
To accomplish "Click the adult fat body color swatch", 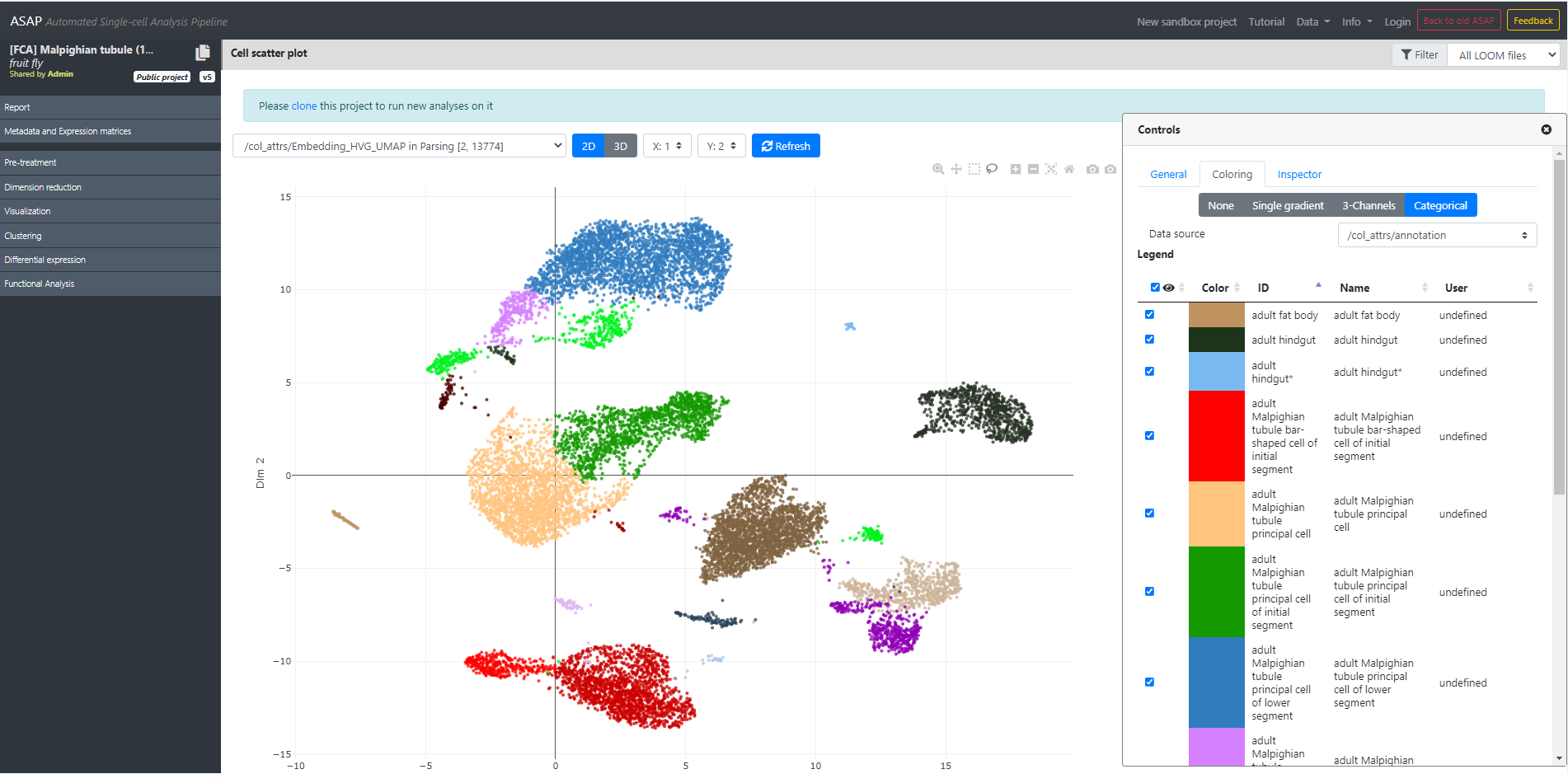I will tap(1216, 314).
